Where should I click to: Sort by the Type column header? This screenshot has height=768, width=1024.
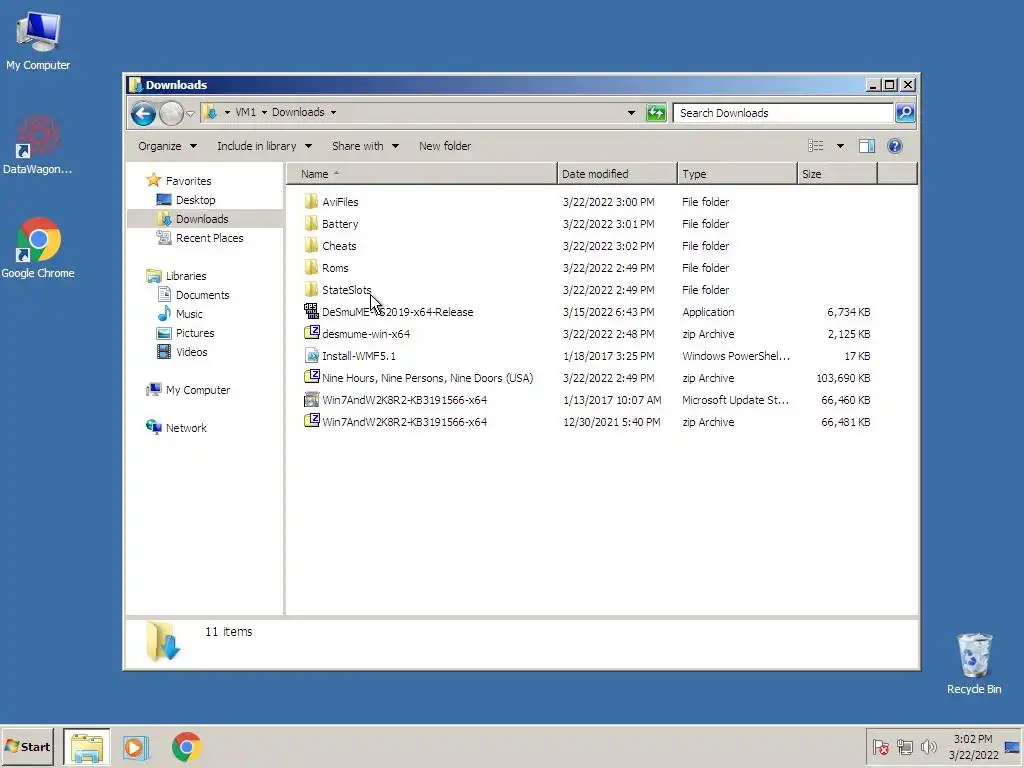pyautogui.click(x=737, y=174)
